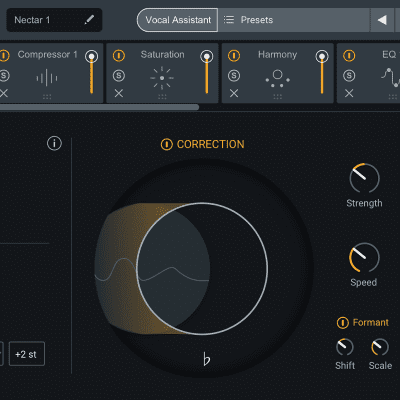This screenshot has height=400, width=400.
Task: Click the module chain horizontal scrollbar
Action: point(99,107)
